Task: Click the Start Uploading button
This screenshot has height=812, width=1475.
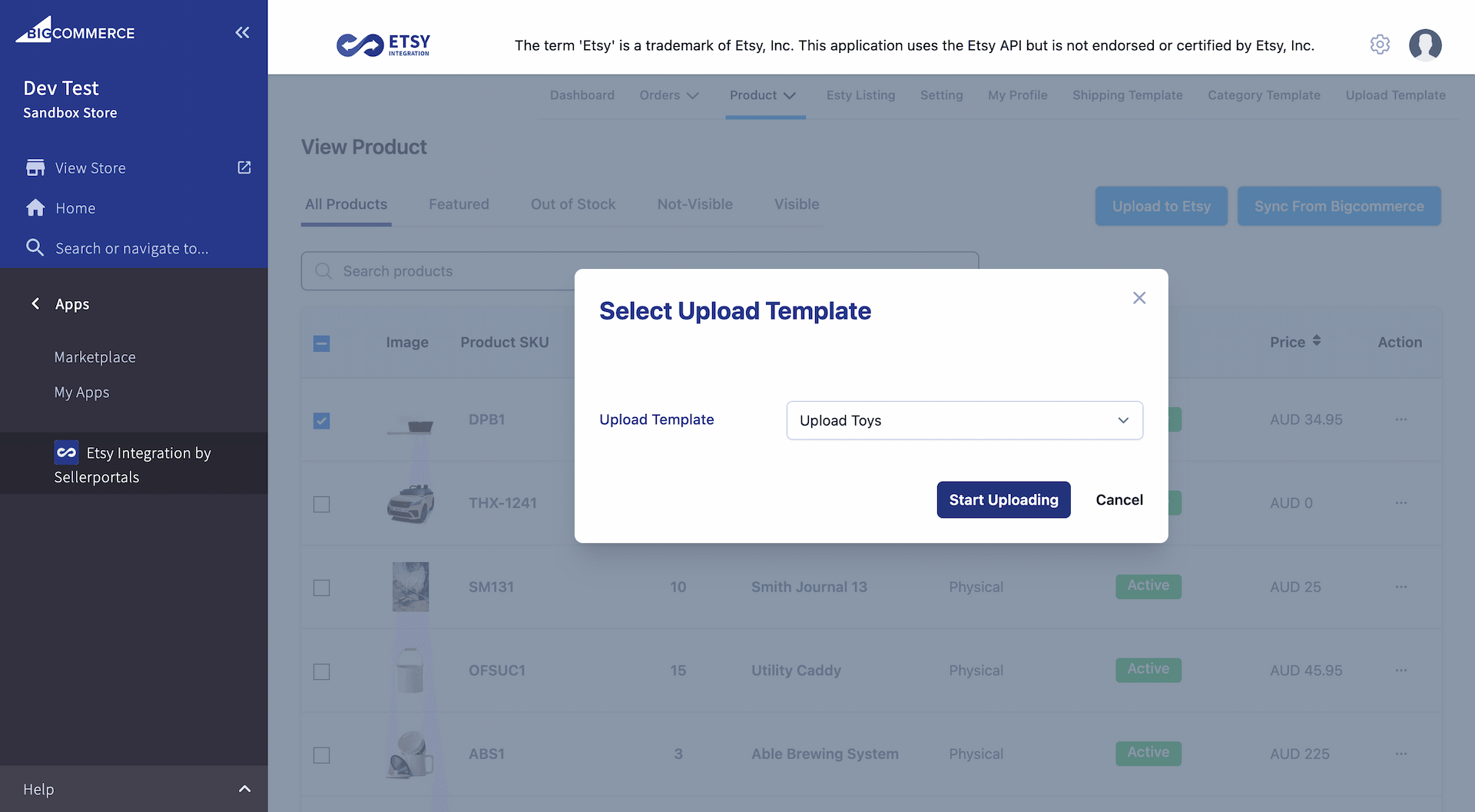Action: pyautogui.click(x=1003, y=500)
